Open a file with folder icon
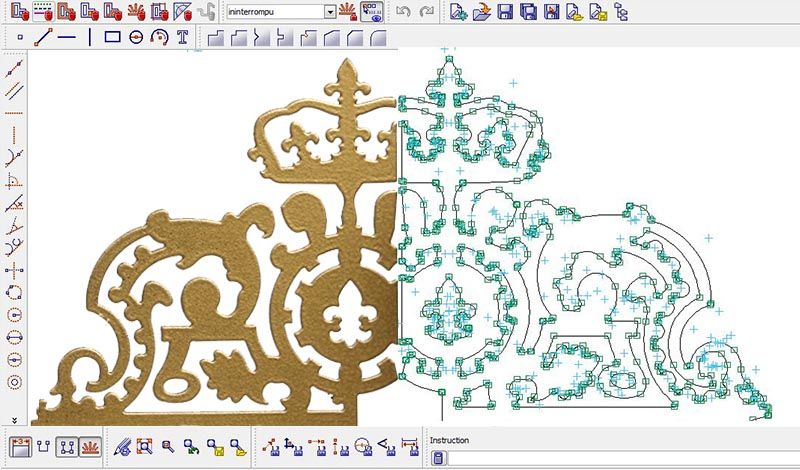This screenshot has width=800, height=470. point(482,12)
